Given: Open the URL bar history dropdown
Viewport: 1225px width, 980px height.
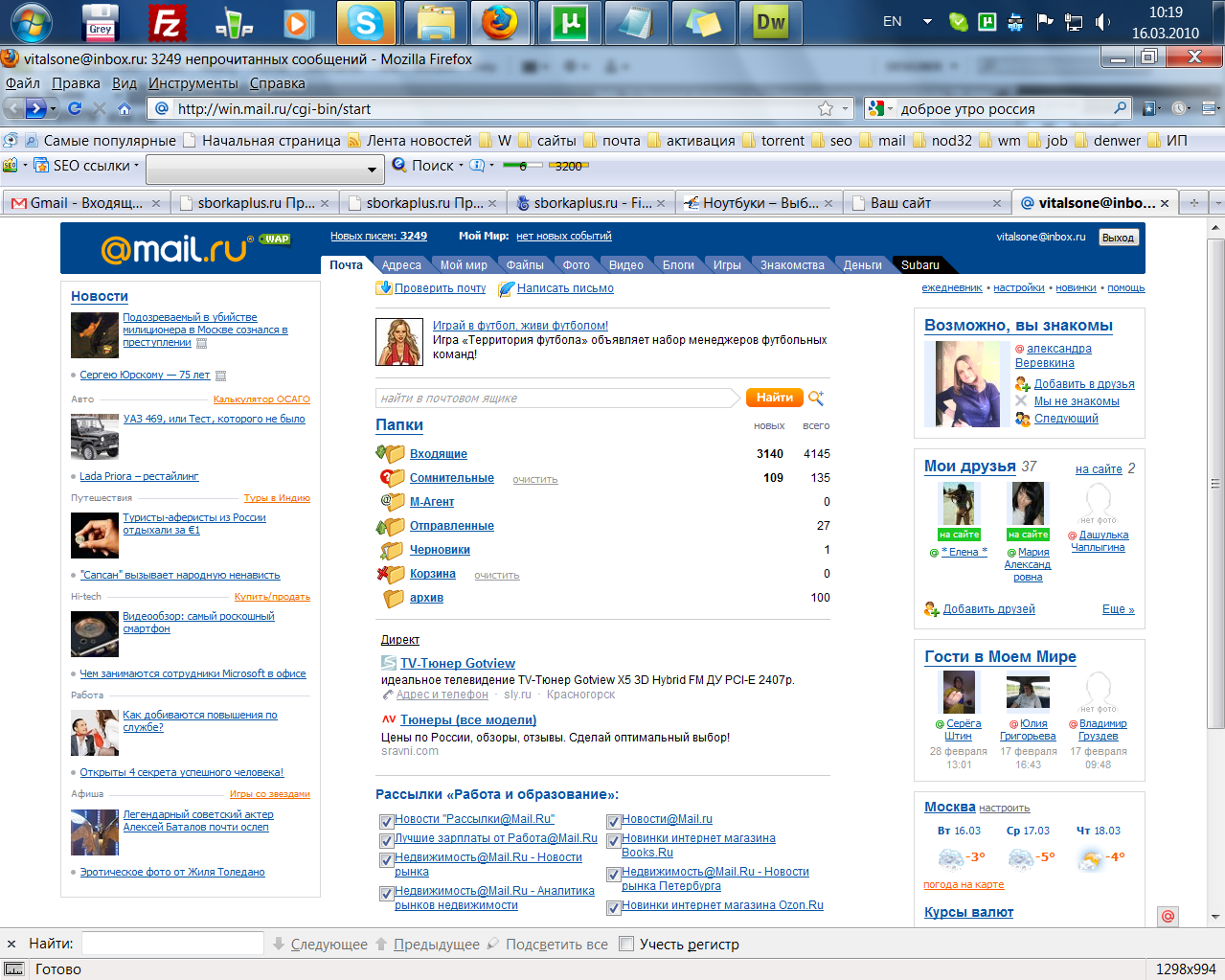Looking at the screenshot, I should 845,108.
